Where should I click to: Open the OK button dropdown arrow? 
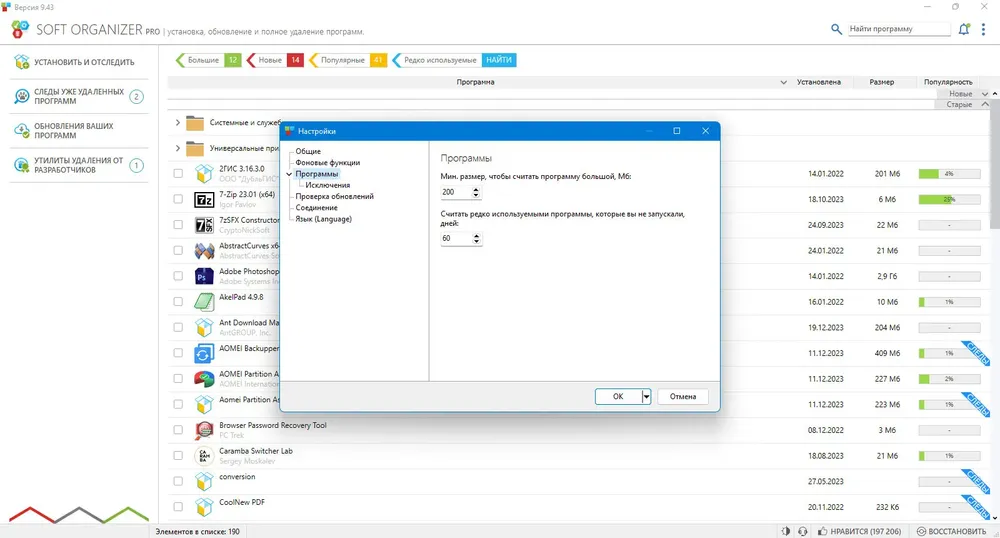pyautogui.click(x=646, y=396)
